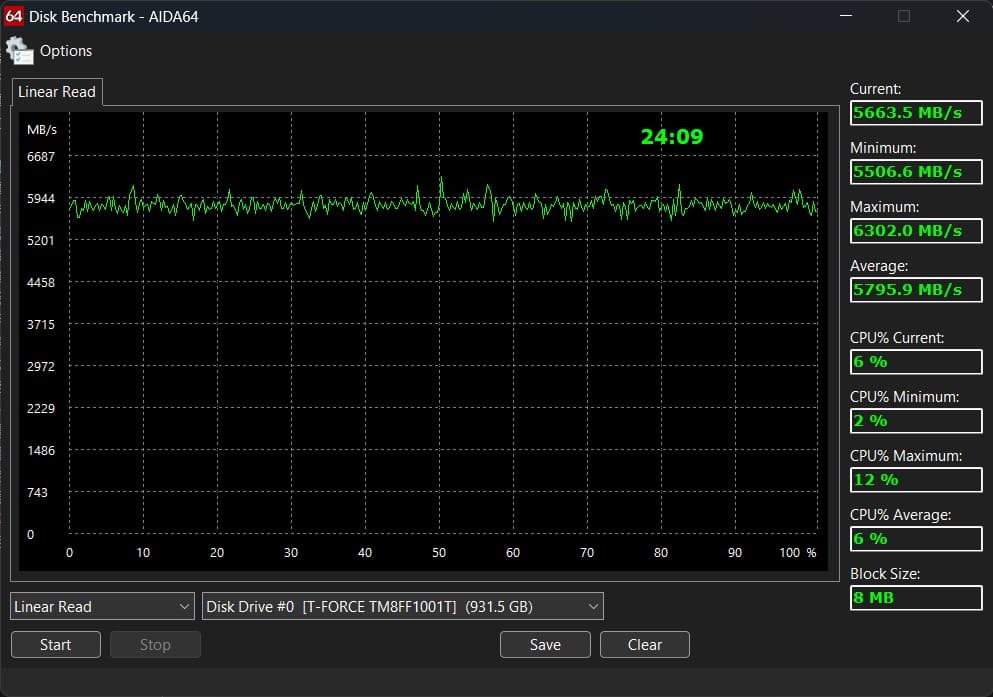Click the 100 % x-axis label
The height and width of the screenshot is (697, 993).
(797, 553)
